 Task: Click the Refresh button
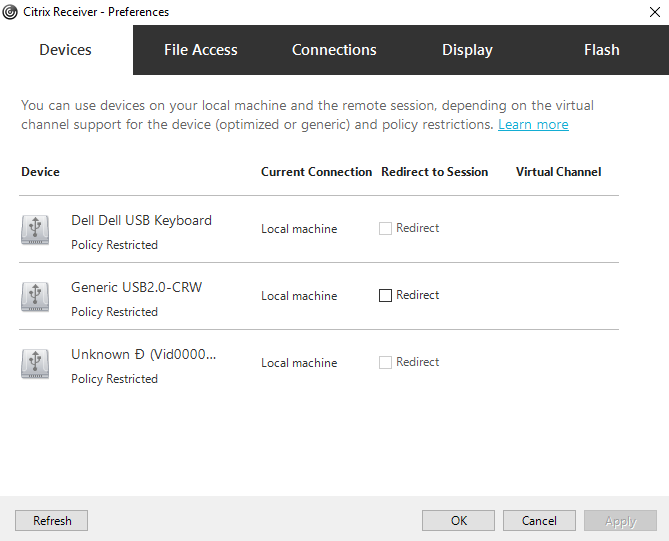52,521
